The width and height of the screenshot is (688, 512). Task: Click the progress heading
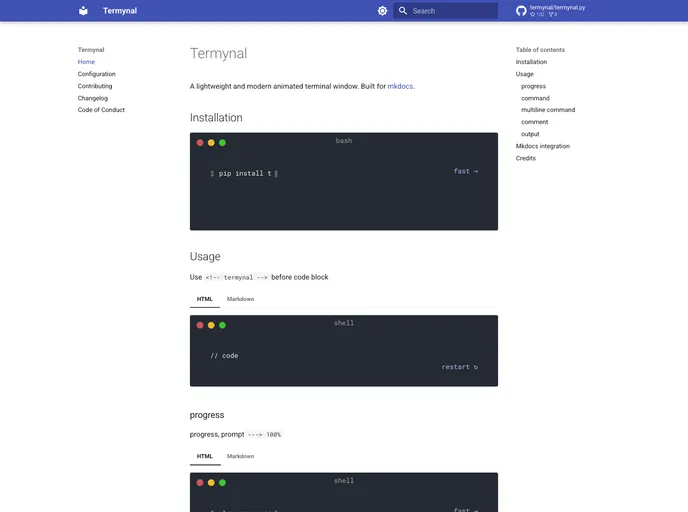coord(207,415)
